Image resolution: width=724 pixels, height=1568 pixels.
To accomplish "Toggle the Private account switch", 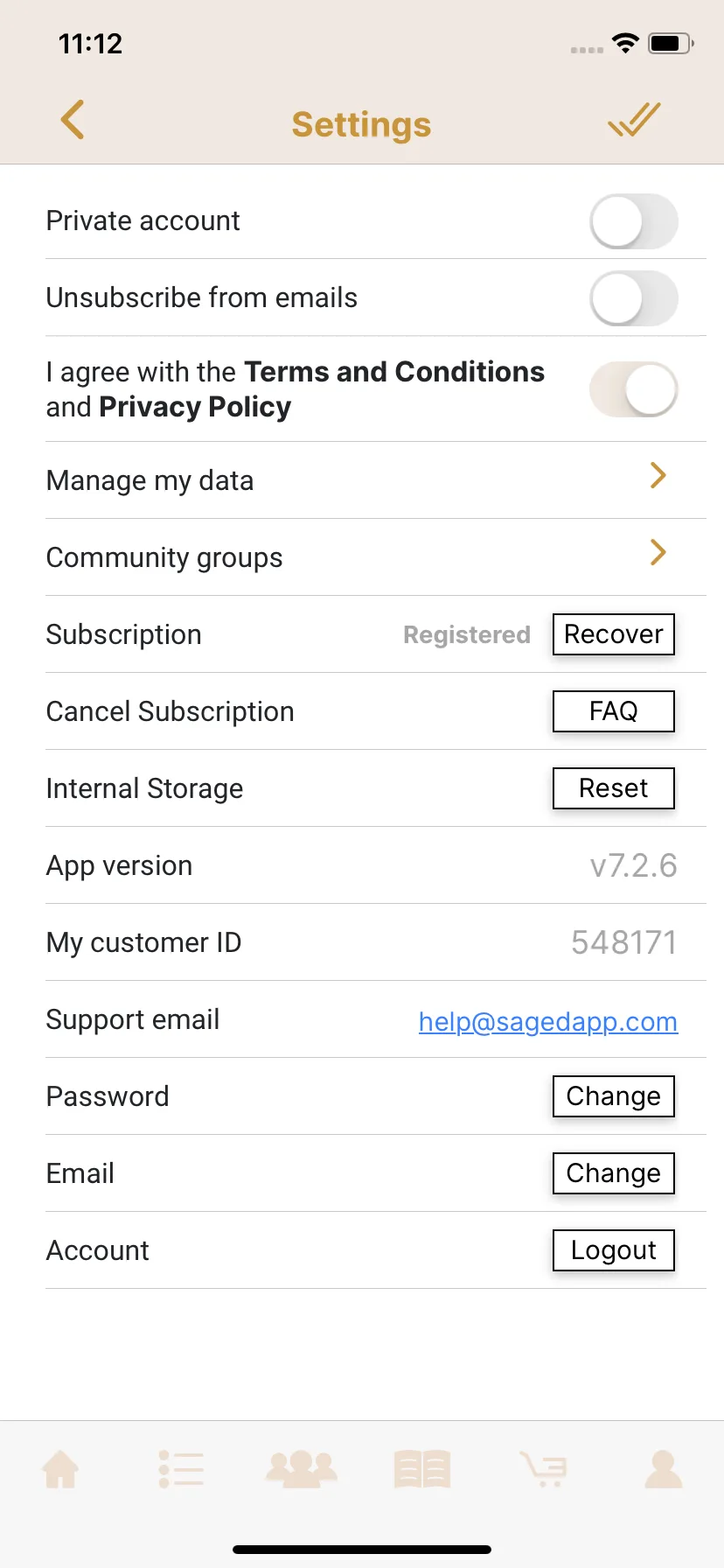I will pos(634,221).
